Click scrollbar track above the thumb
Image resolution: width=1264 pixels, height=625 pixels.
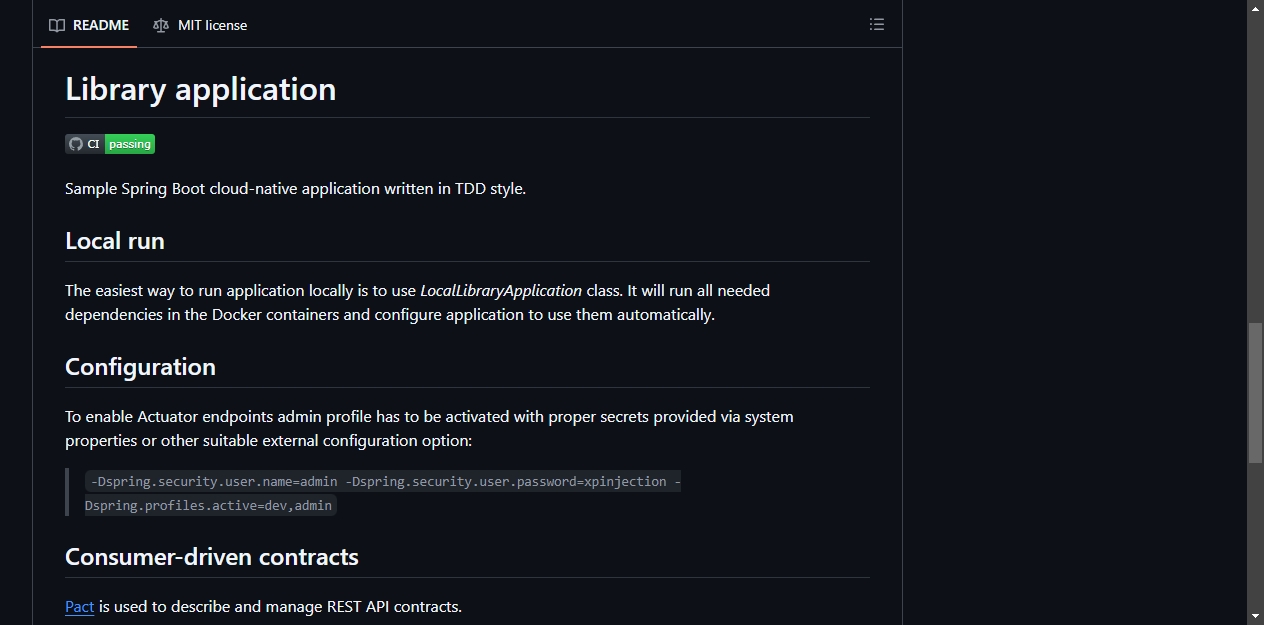(x=1255, y=170)
